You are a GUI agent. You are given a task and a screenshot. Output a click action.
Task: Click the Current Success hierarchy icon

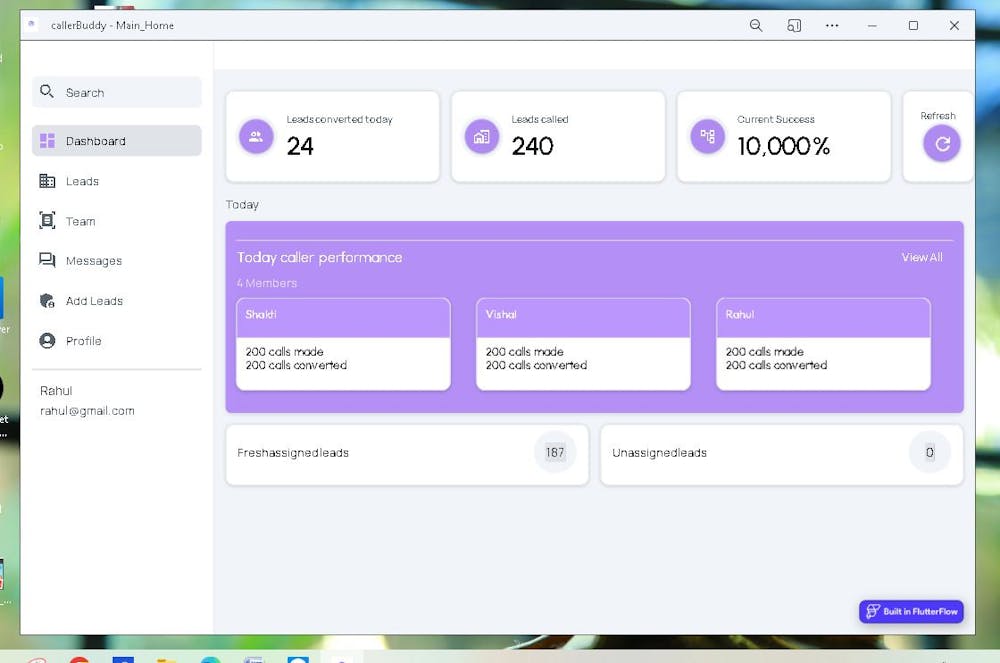pos(707,136)
